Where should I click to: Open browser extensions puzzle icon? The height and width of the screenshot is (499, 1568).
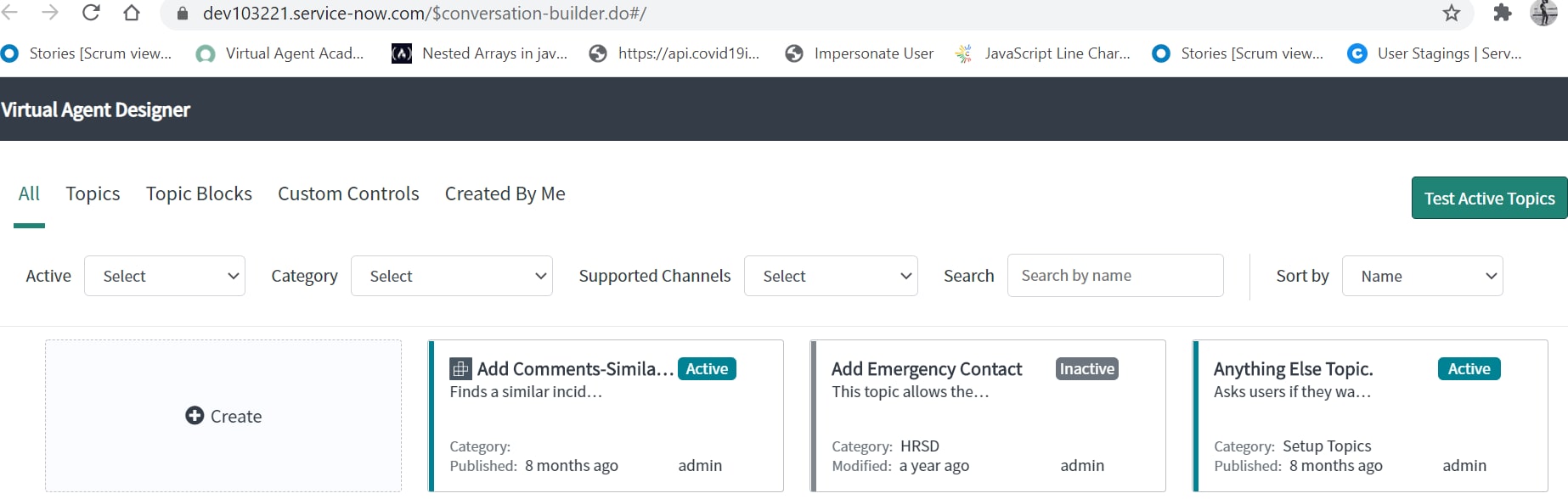[1503, 13]
